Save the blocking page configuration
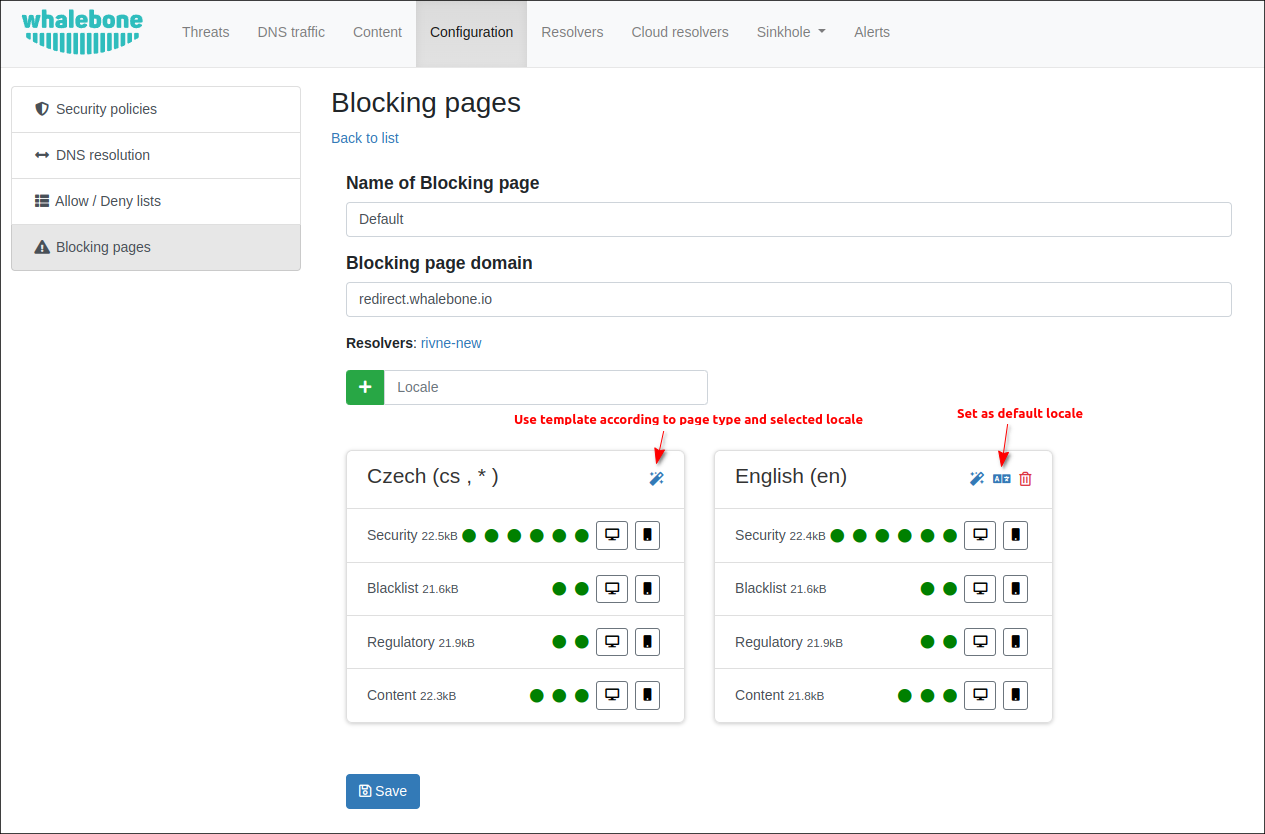Screen dimensions: 1265x834 pos(383,791)
